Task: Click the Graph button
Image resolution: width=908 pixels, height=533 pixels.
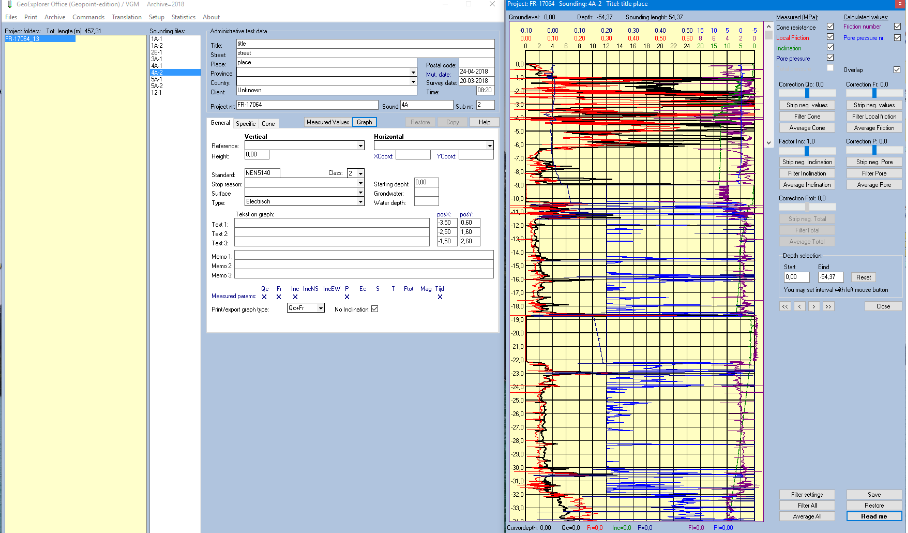Action: [364, 122]
